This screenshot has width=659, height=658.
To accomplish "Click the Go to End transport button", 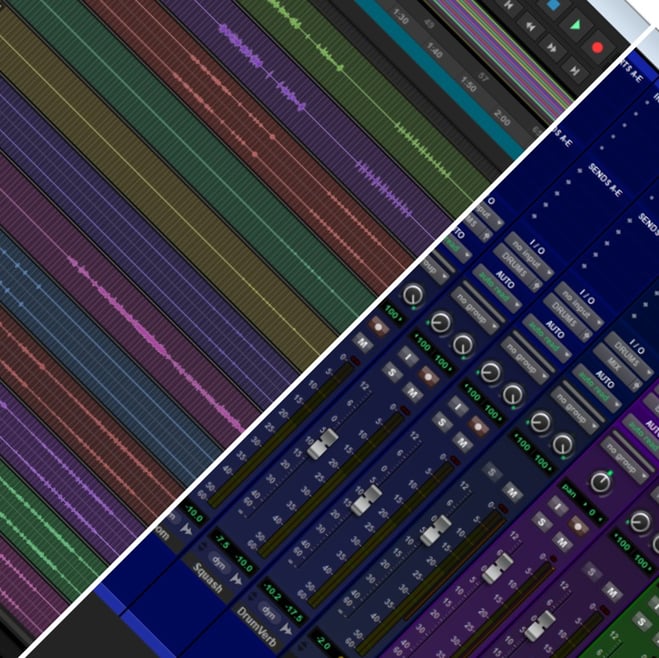I will [574, 69].
